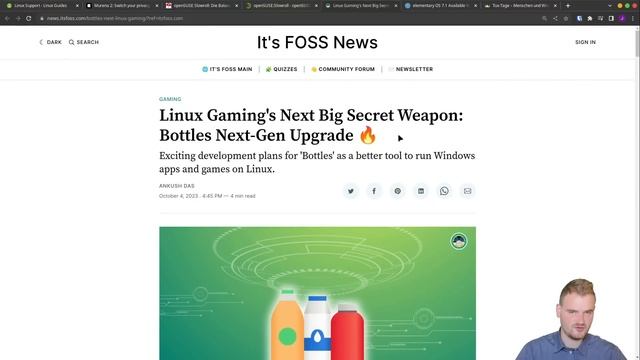Click the share icon in address bar
640x360 pixels.
pyautogui.click(x=555, y=18)
